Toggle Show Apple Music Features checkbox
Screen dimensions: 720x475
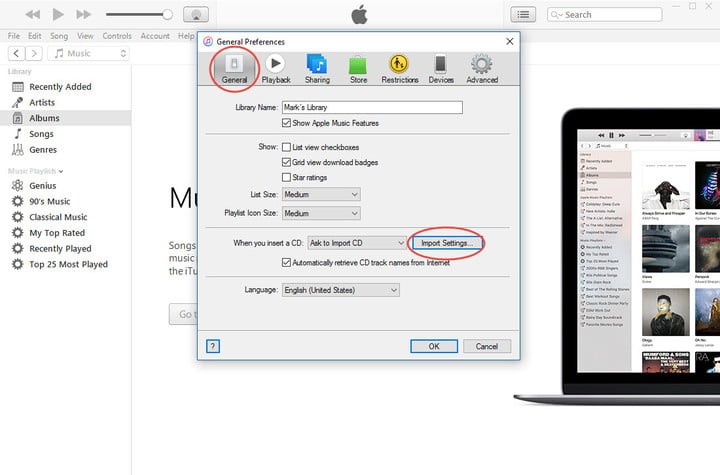tap(286, 123)
